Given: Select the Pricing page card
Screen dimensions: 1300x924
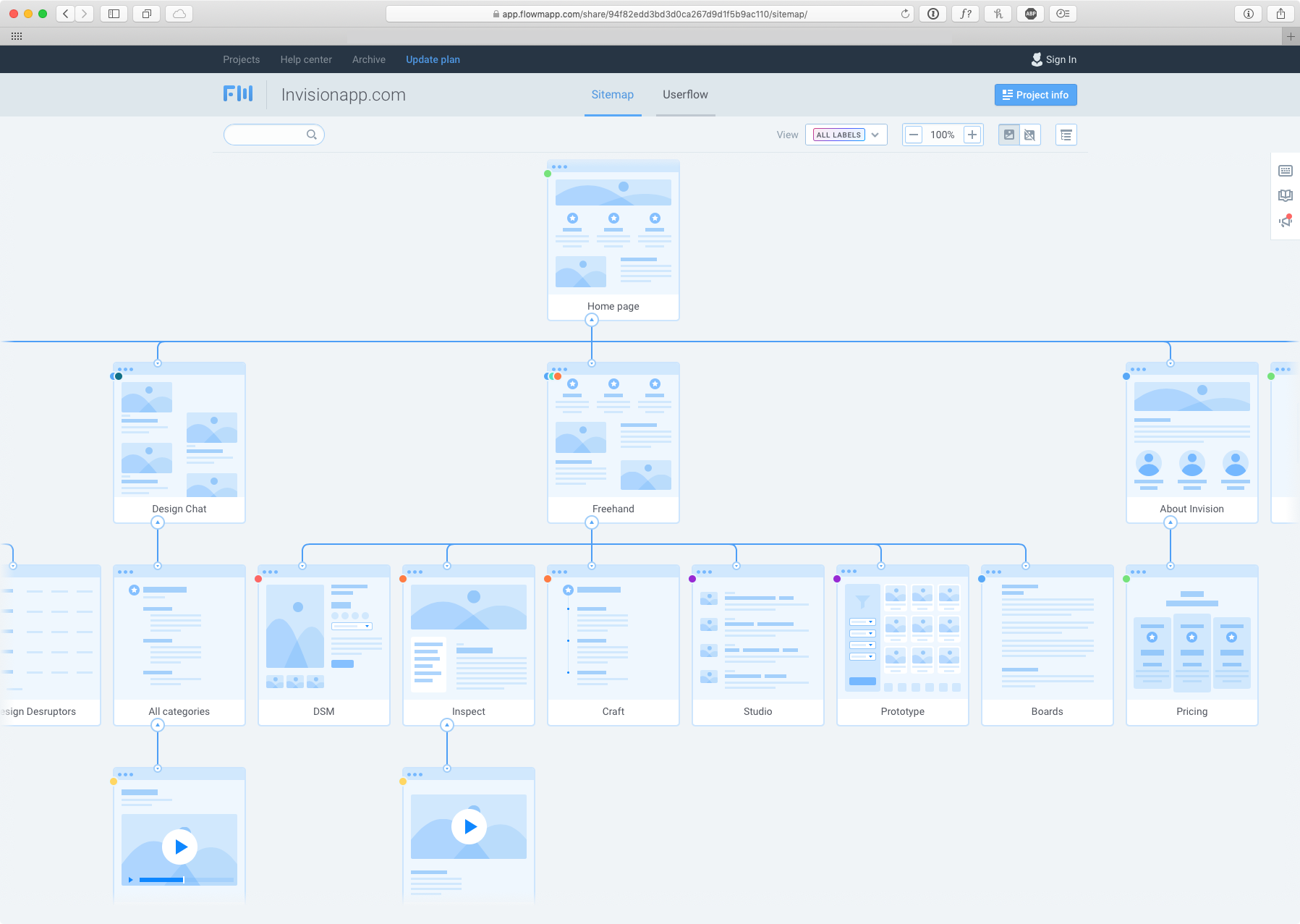Looking at the screenshot, I should point(1192,645).
